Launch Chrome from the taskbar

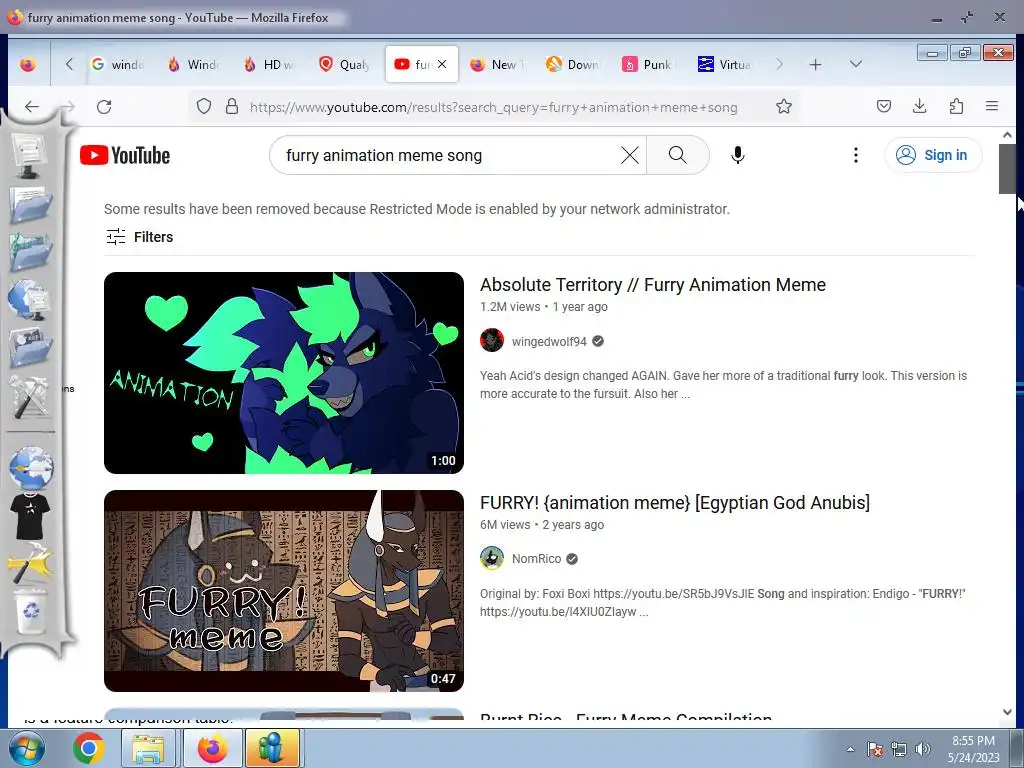click(89, 748)
